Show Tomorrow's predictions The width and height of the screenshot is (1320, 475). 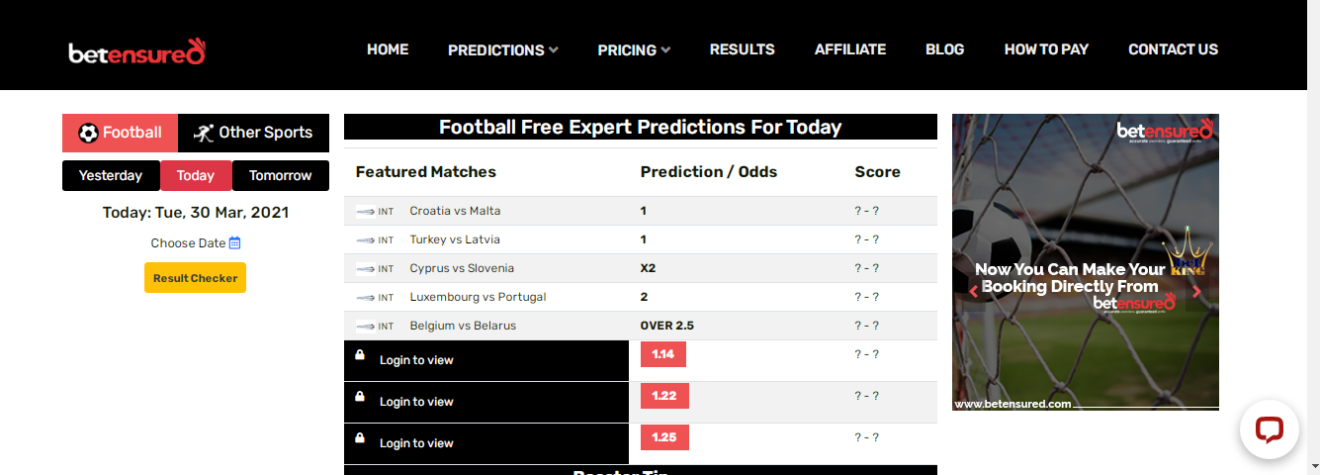pyautogui.click(x=280, y=176)
